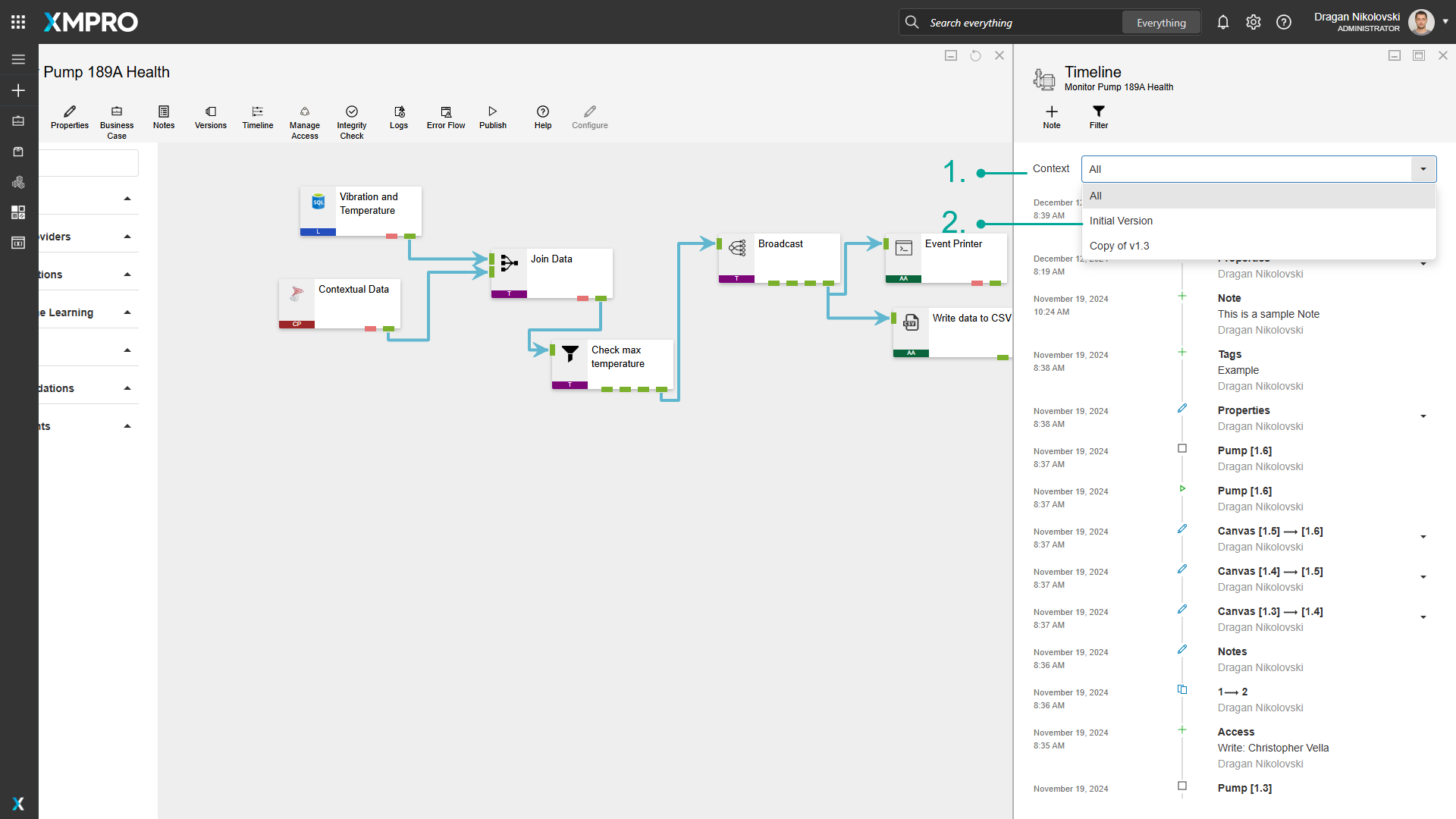Click the Pump [1.3] timeline entry
The width and height of the screenshot is (1456, 819).
coord(1245,788)
